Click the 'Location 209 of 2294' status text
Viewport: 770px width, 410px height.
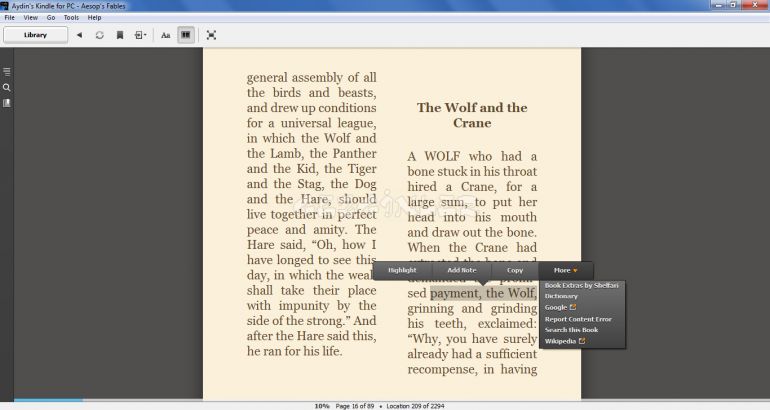click(x=415, y=406)
